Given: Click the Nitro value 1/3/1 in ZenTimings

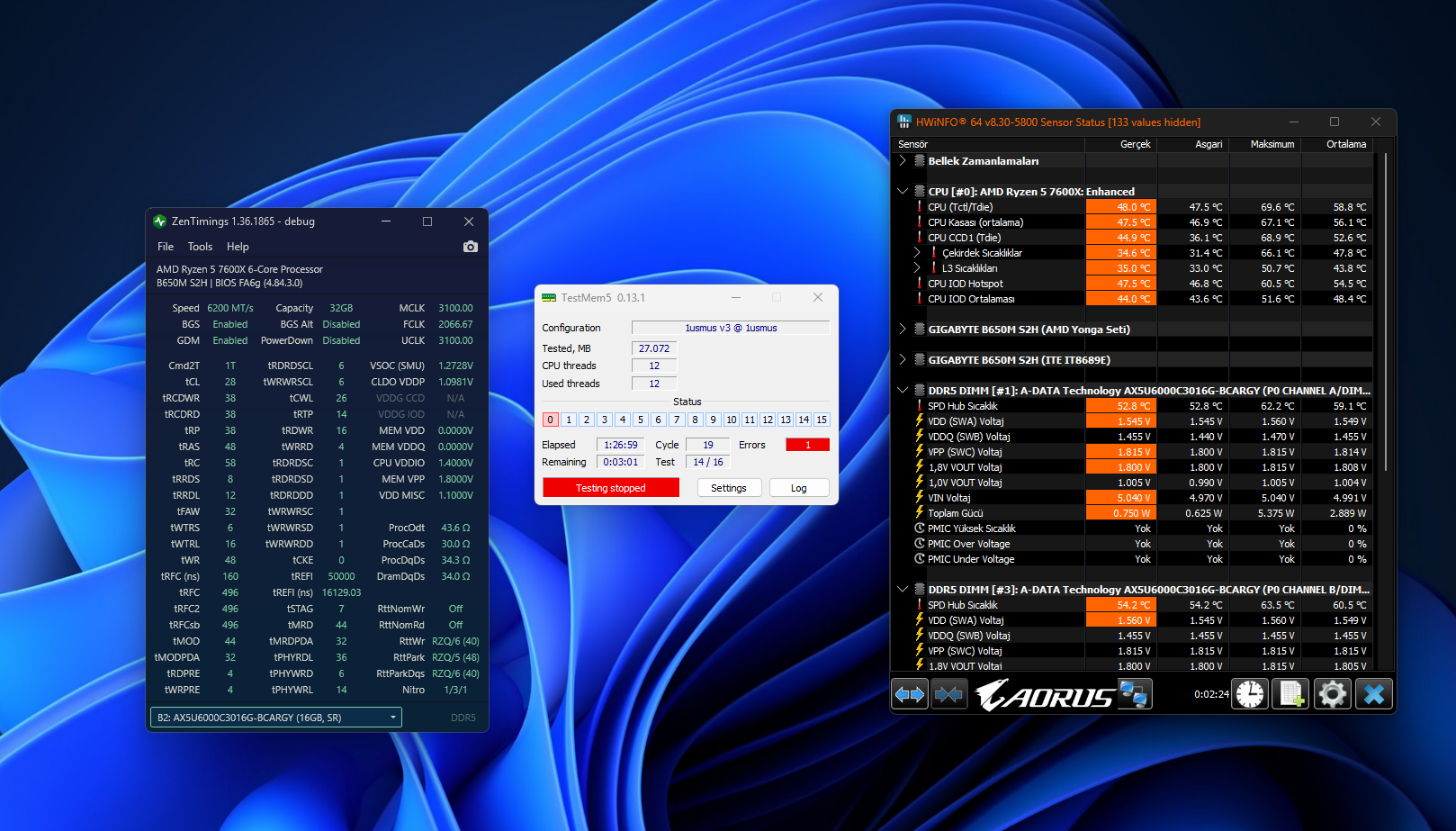Looking at the screenshot, I should coord(455,690).
